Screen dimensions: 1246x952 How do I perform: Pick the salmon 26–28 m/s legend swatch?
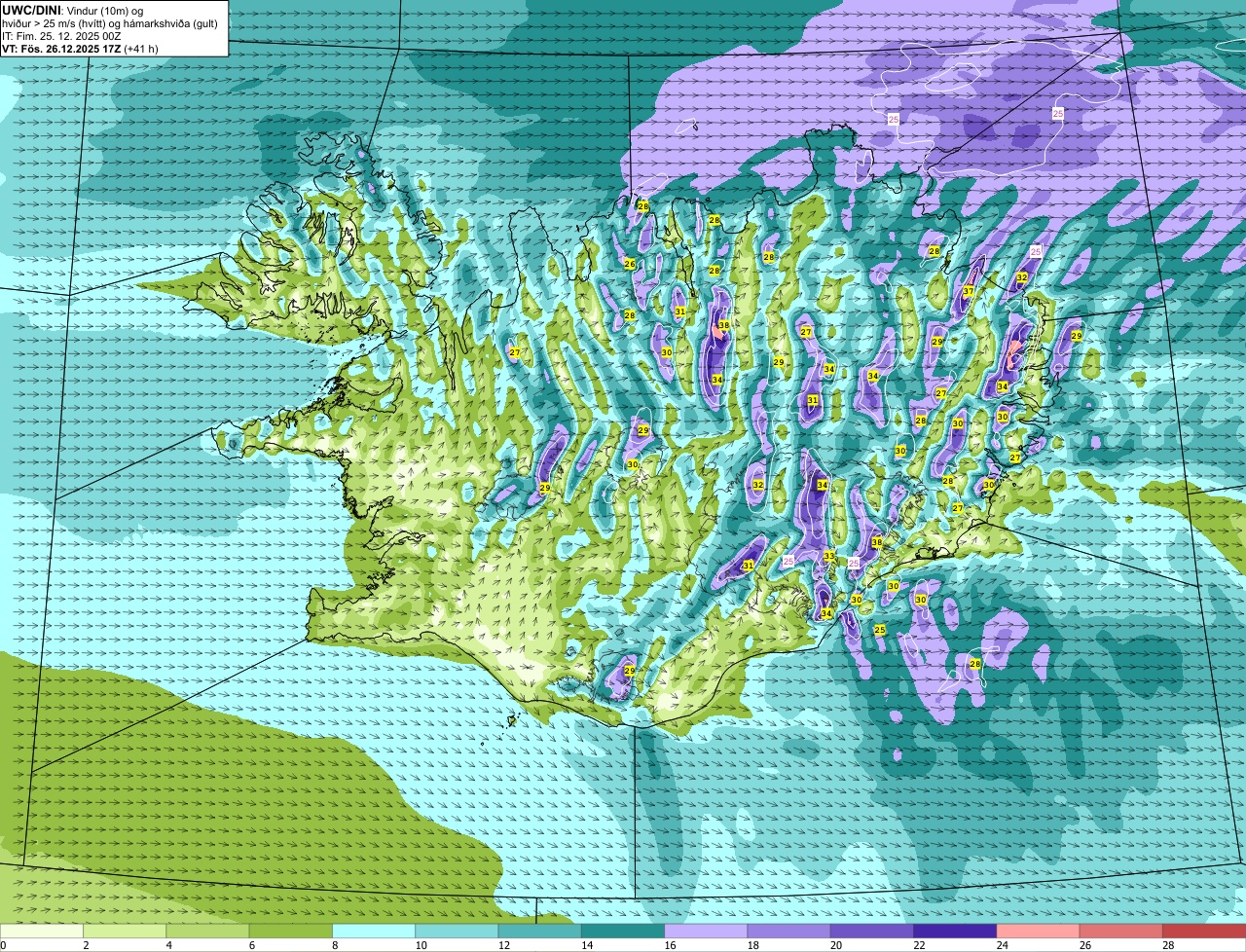click(x=1121, y=931)
